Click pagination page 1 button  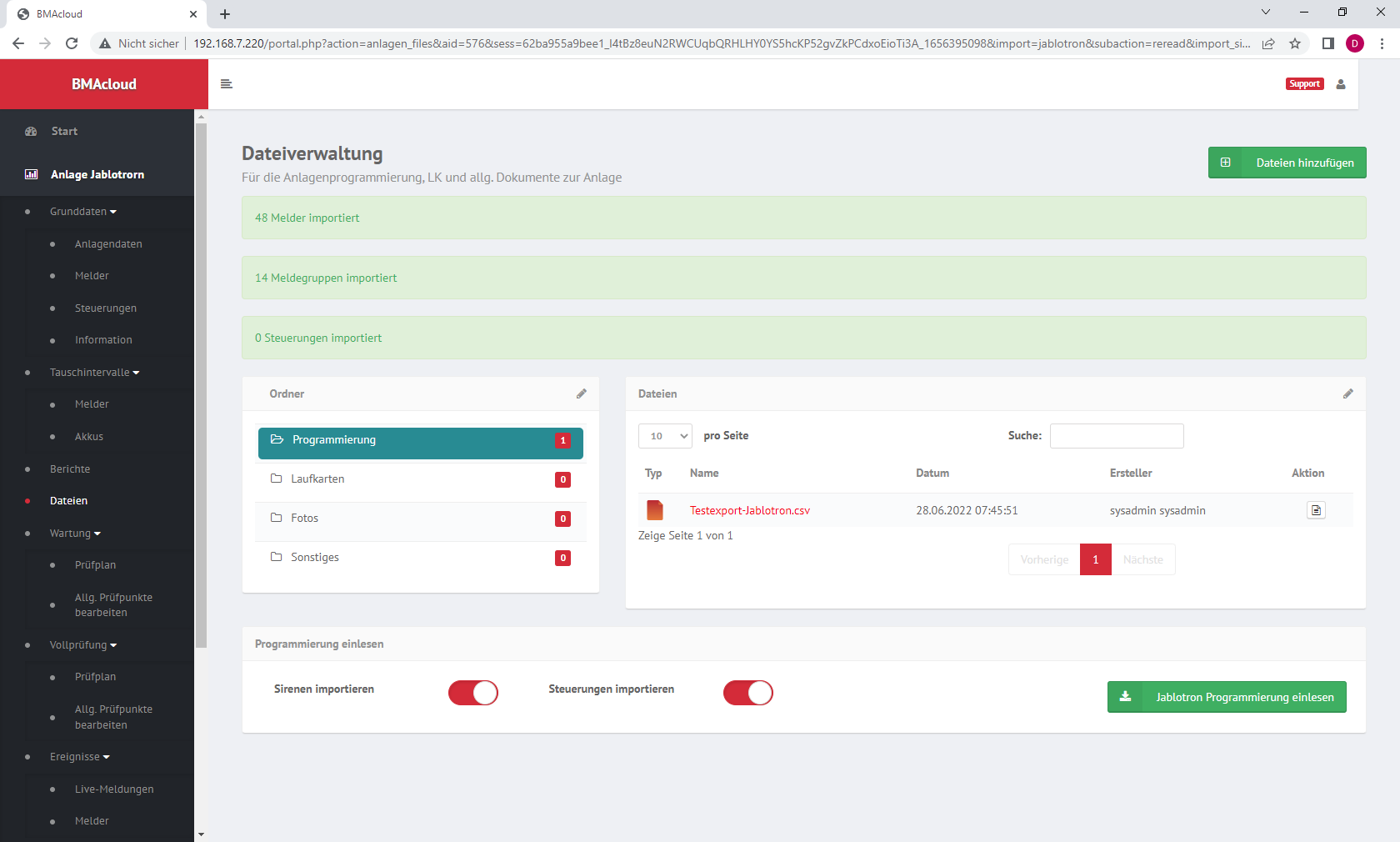pos(1096,559)
